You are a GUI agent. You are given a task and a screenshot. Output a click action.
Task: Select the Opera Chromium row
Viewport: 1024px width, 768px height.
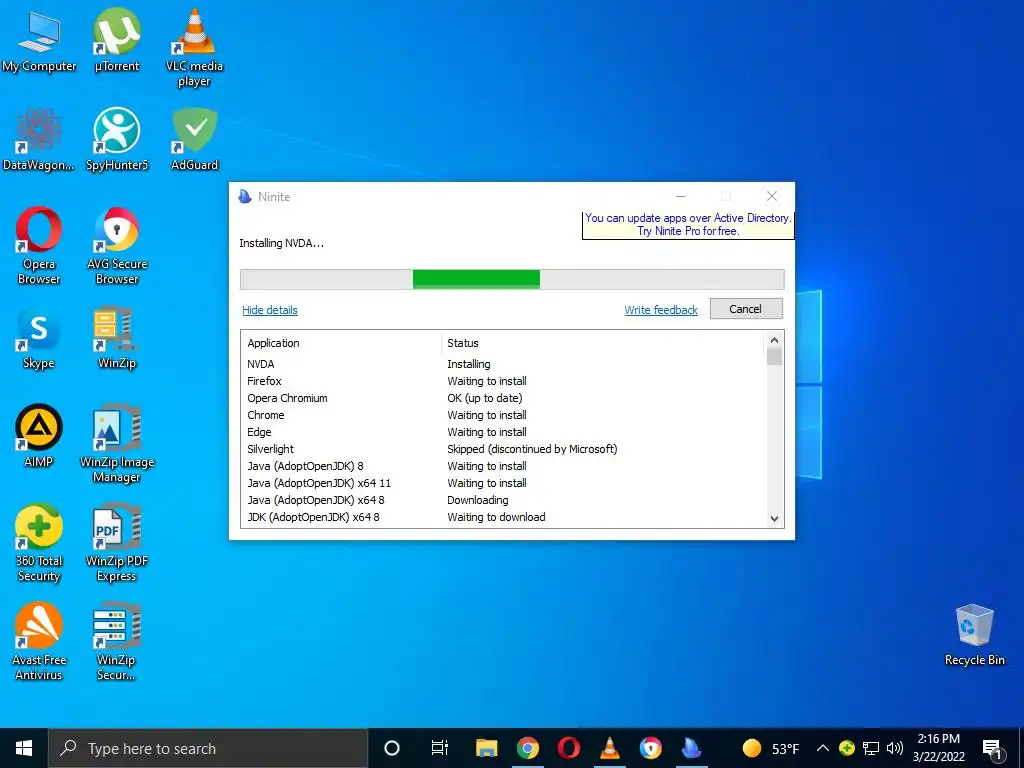click(x=503, y=398)
